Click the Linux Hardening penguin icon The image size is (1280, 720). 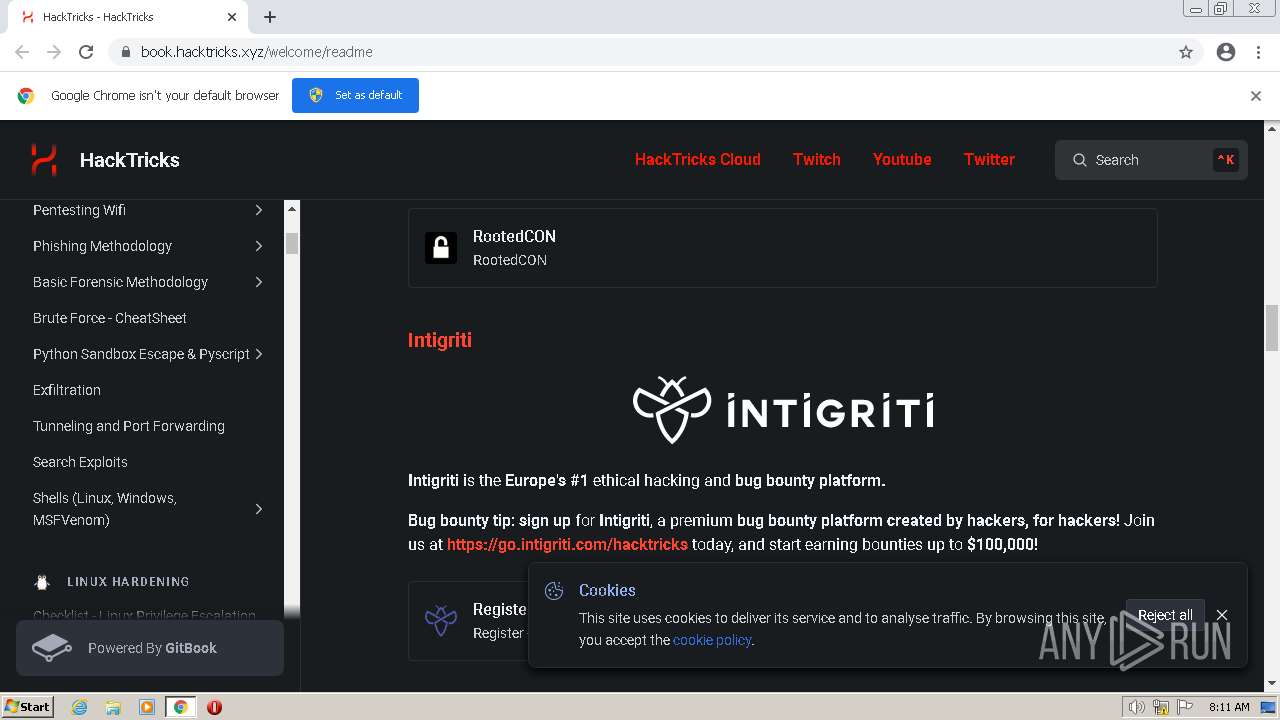pyautogui.click(x=42, y=581)
